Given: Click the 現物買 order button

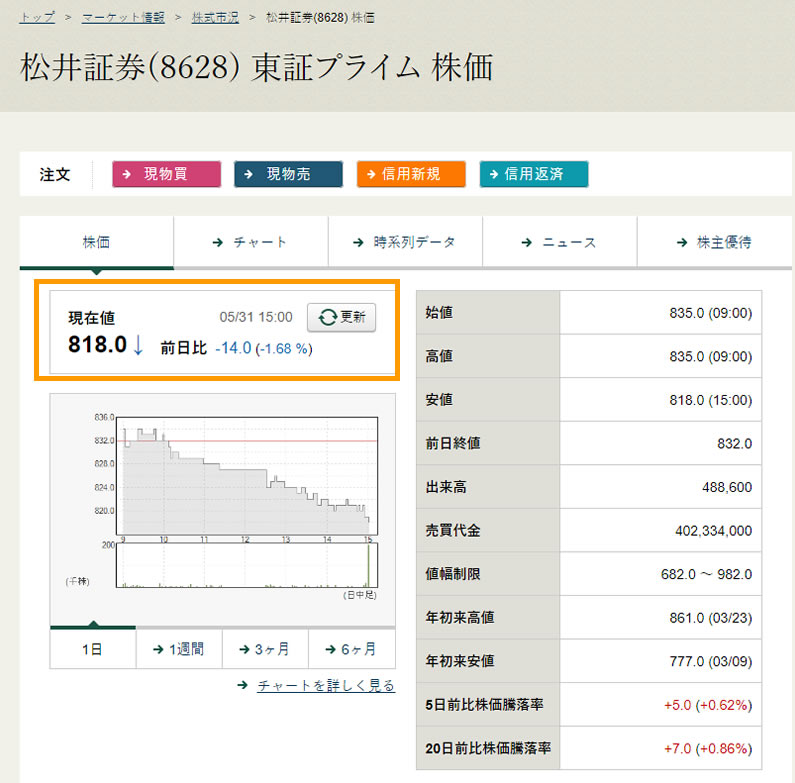Looking at the screenshot, I should coord(166,174).
